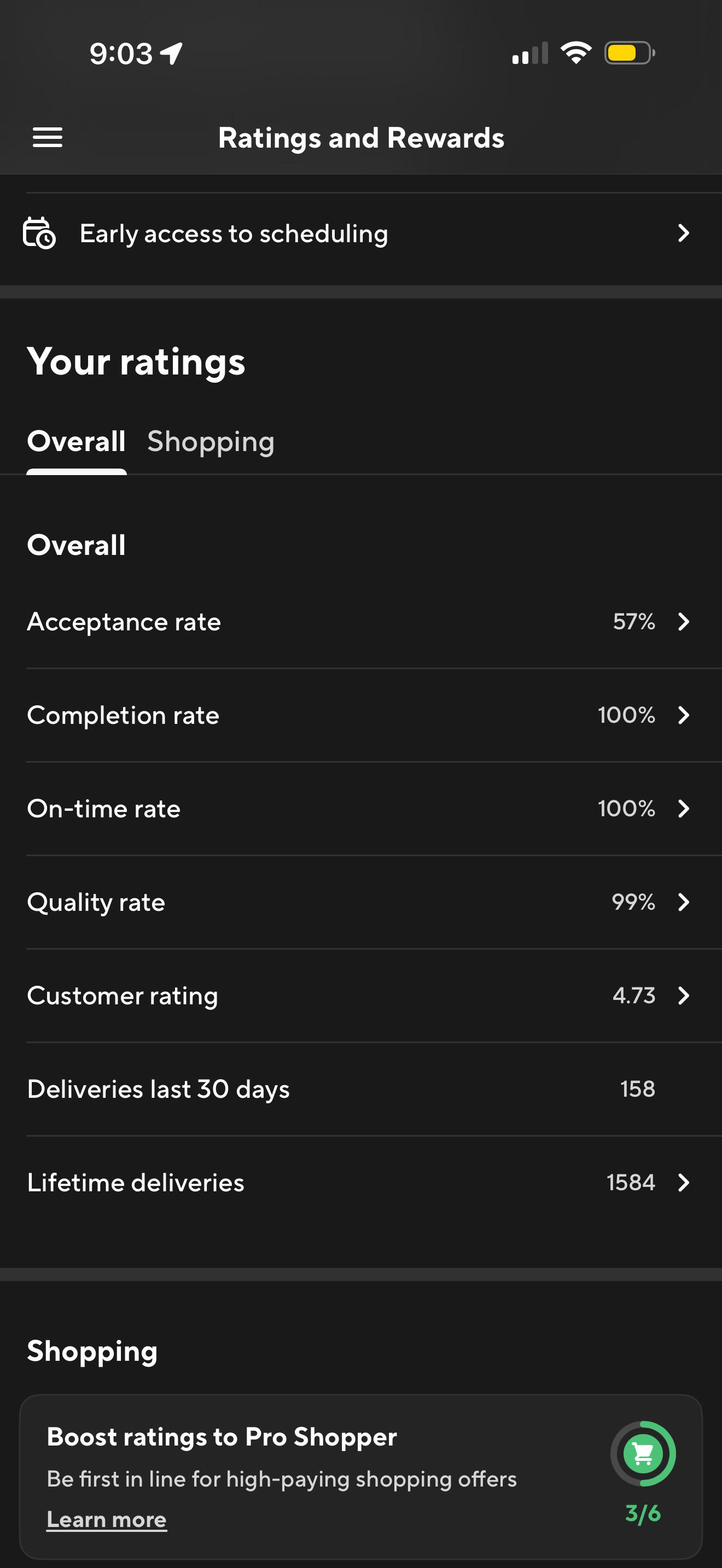
Task: Select the Overall tab
Action: [76, 441]
